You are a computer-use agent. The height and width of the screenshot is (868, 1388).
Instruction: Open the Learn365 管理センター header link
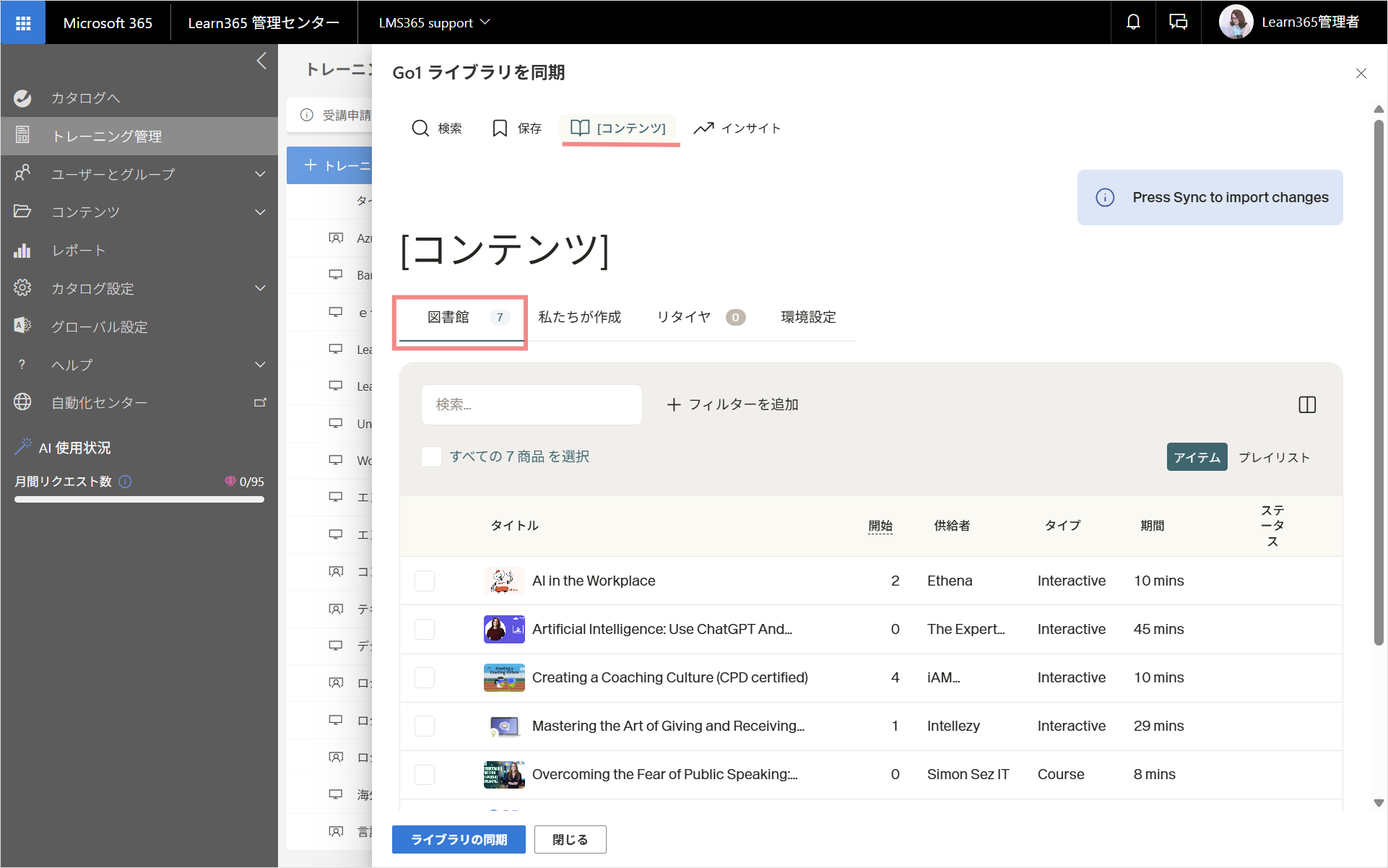click(x=264, y=22)
